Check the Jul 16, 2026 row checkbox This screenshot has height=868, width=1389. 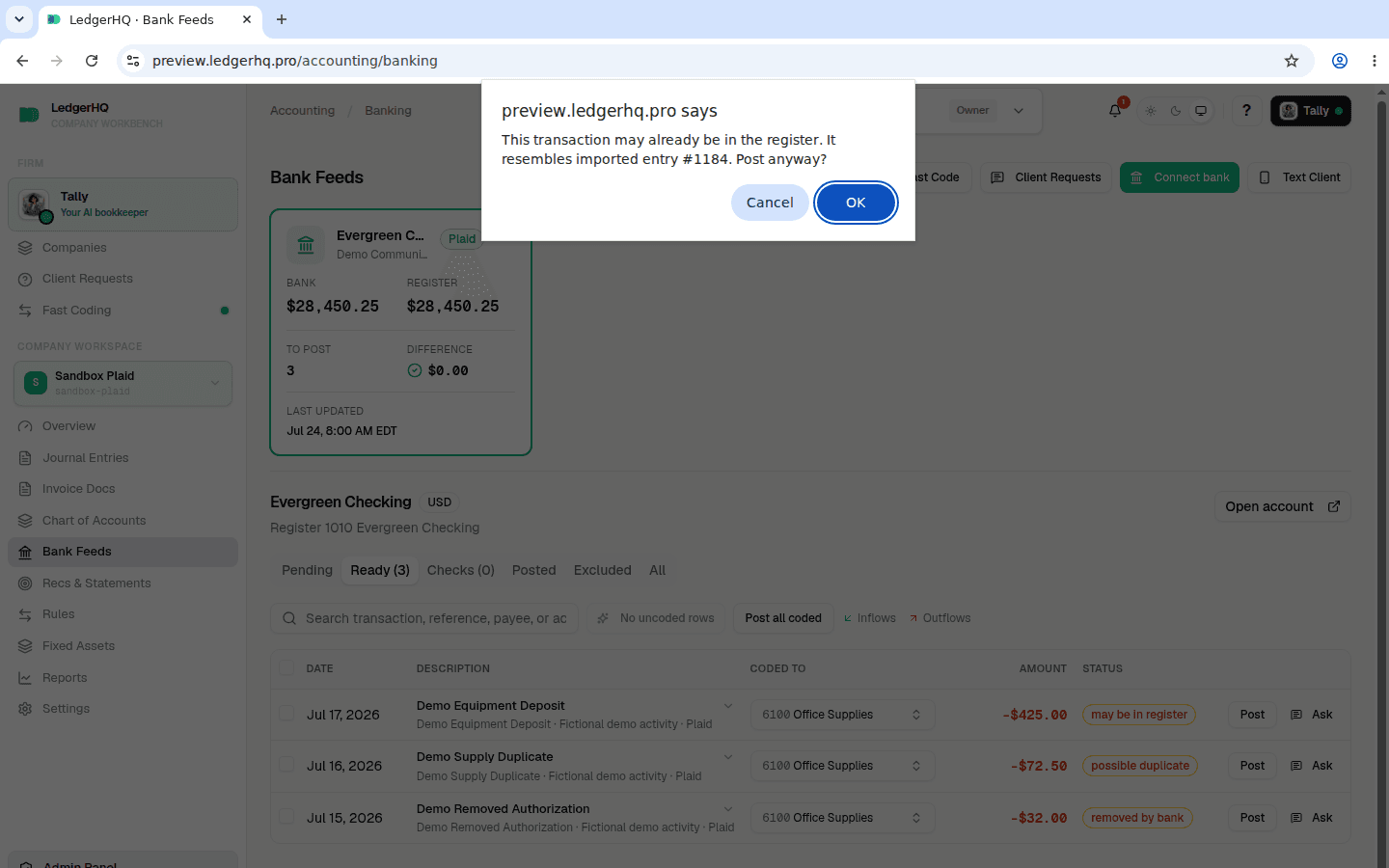click(286, 765)
